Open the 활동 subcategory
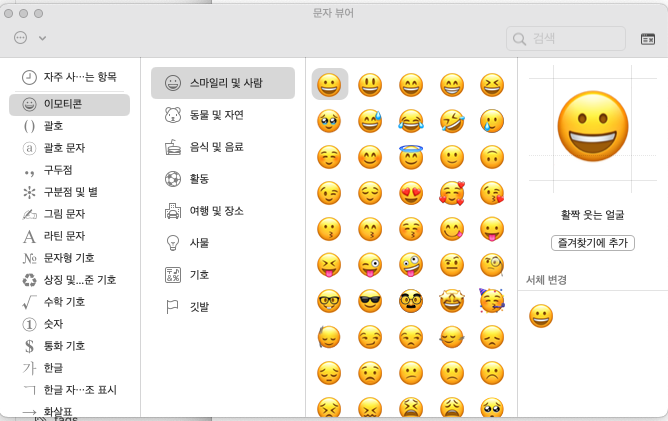668x421 pixels. 223,179
